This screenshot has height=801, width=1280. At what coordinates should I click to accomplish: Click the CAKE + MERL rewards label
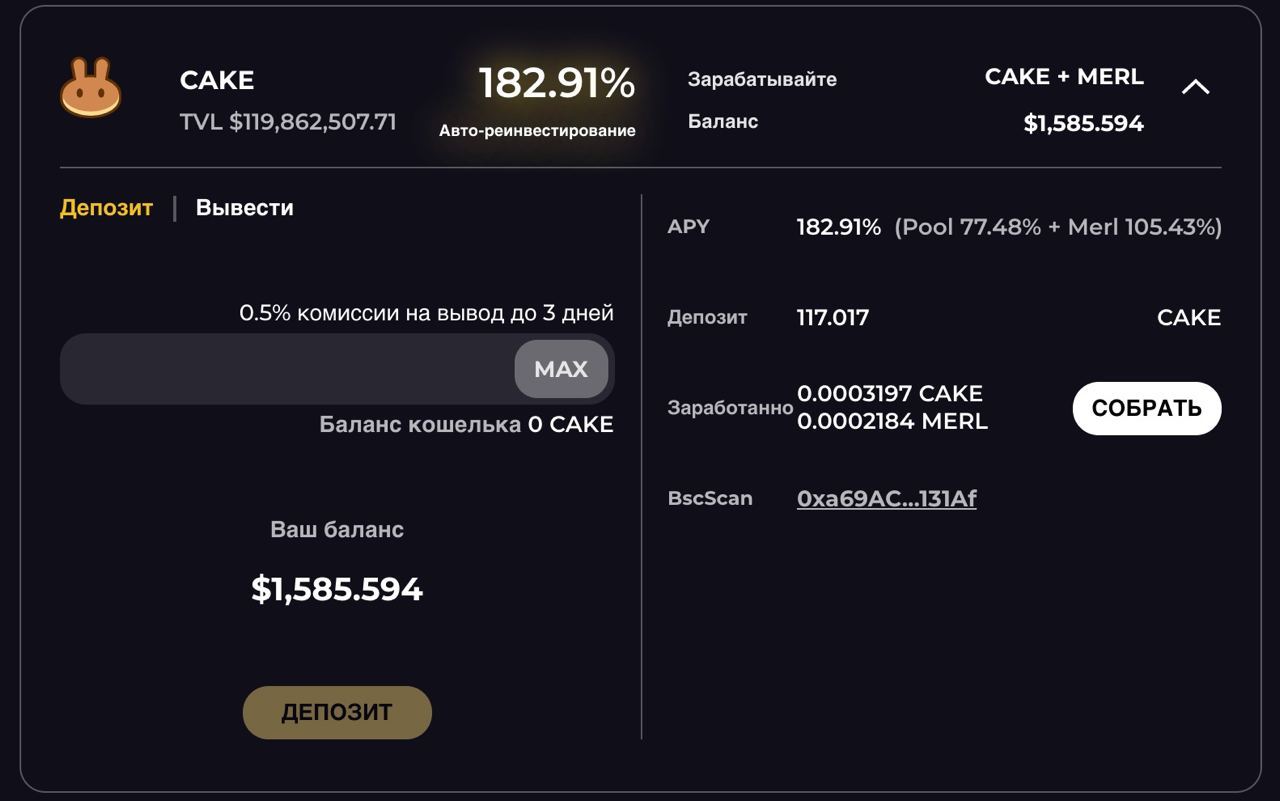(1064, 77)
